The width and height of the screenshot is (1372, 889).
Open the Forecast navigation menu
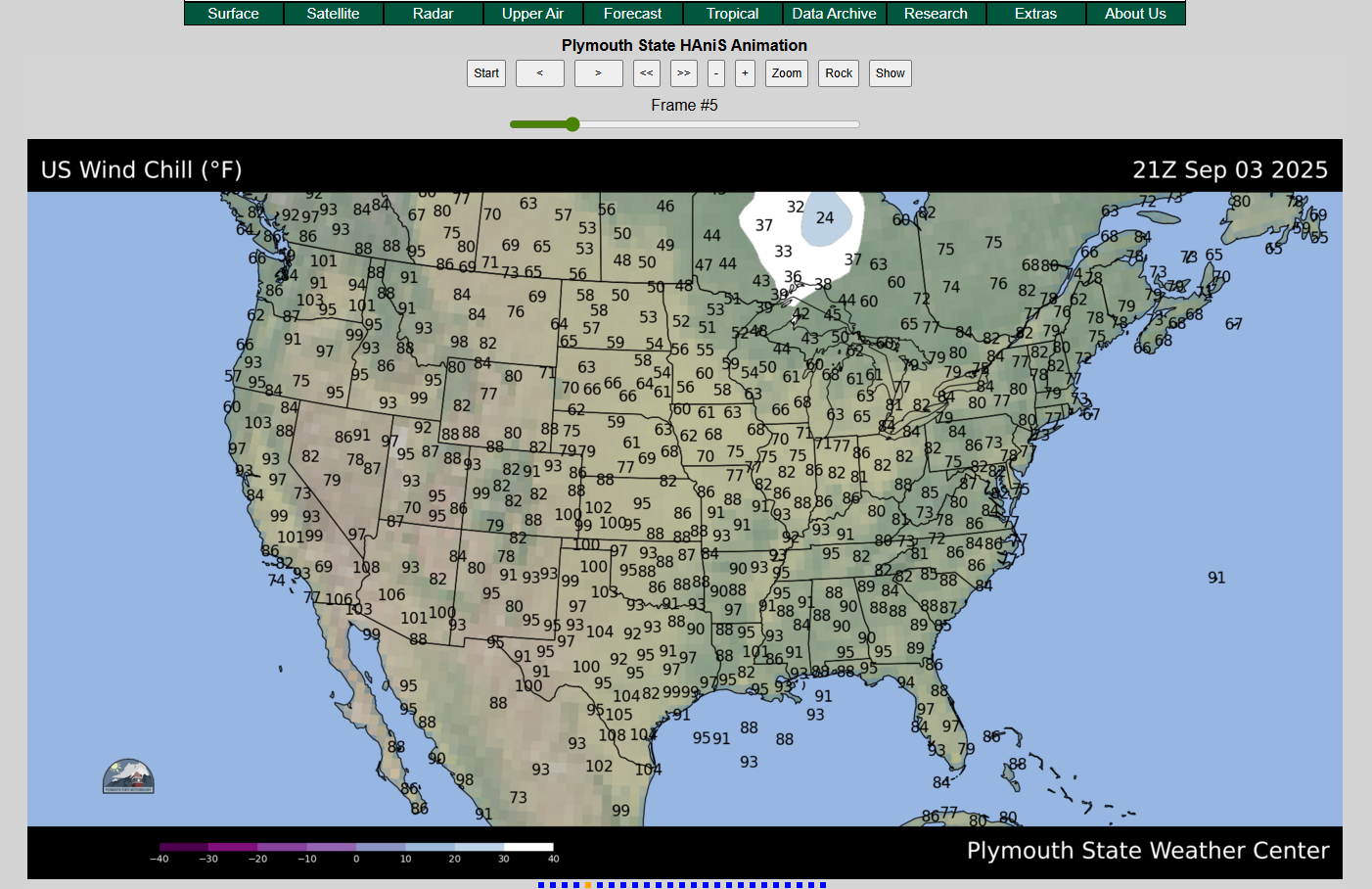pos(632,14)
